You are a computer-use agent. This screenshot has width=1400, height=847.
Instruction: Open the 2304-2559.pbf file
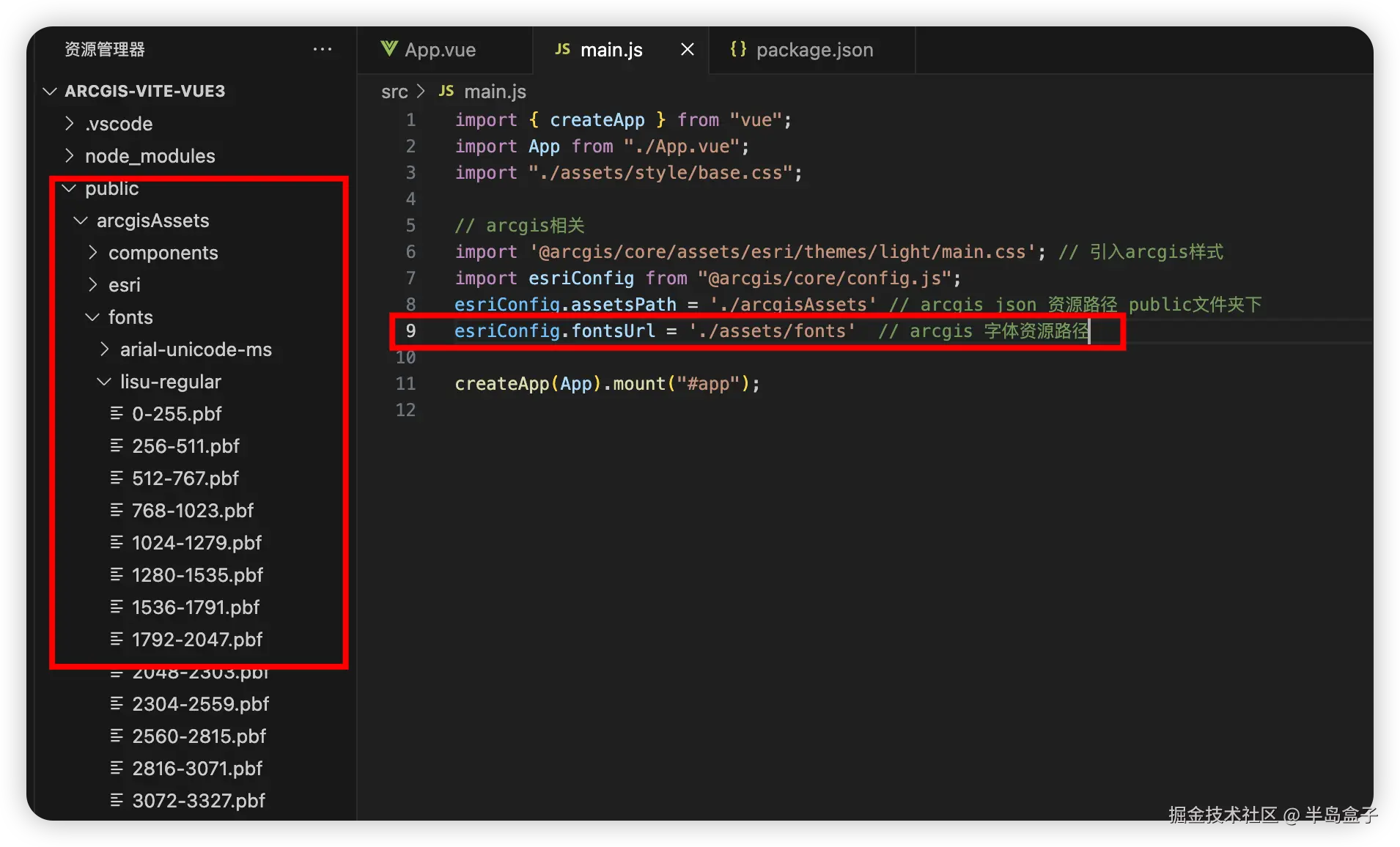click(x=201, y=704)
